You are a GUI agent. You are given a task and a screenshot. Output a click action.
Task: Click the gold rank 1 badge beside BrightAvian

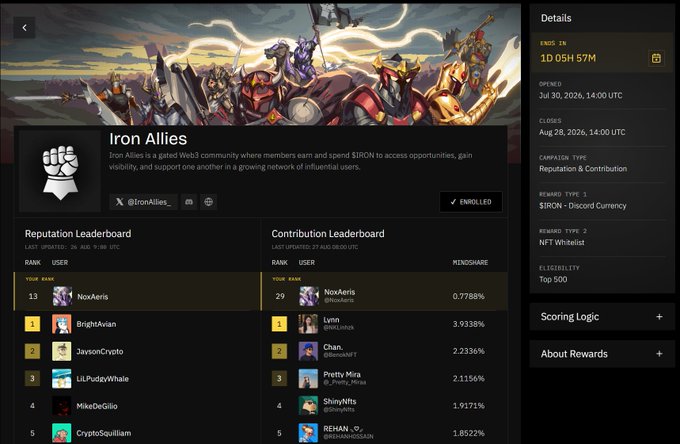click(32, 324)
